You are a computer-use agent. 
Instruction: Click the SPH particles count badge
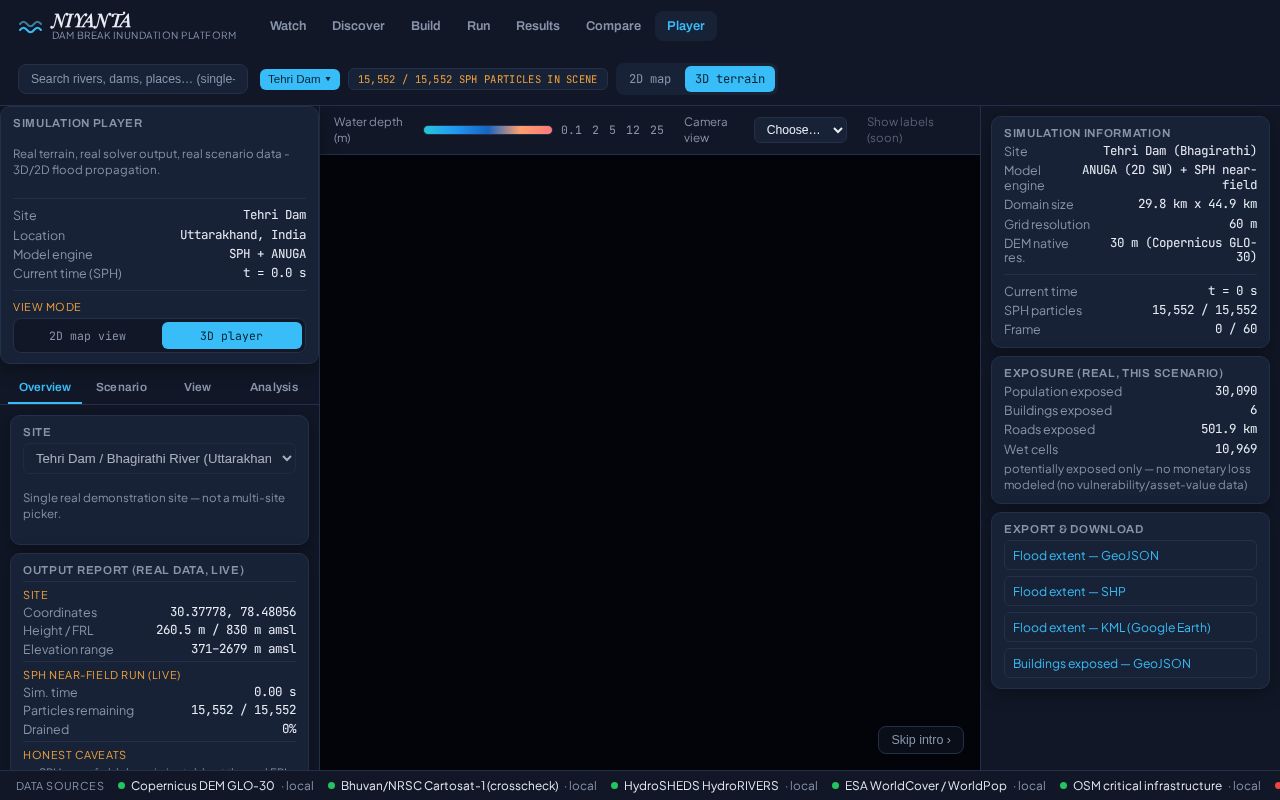click(x=478, y=79)
